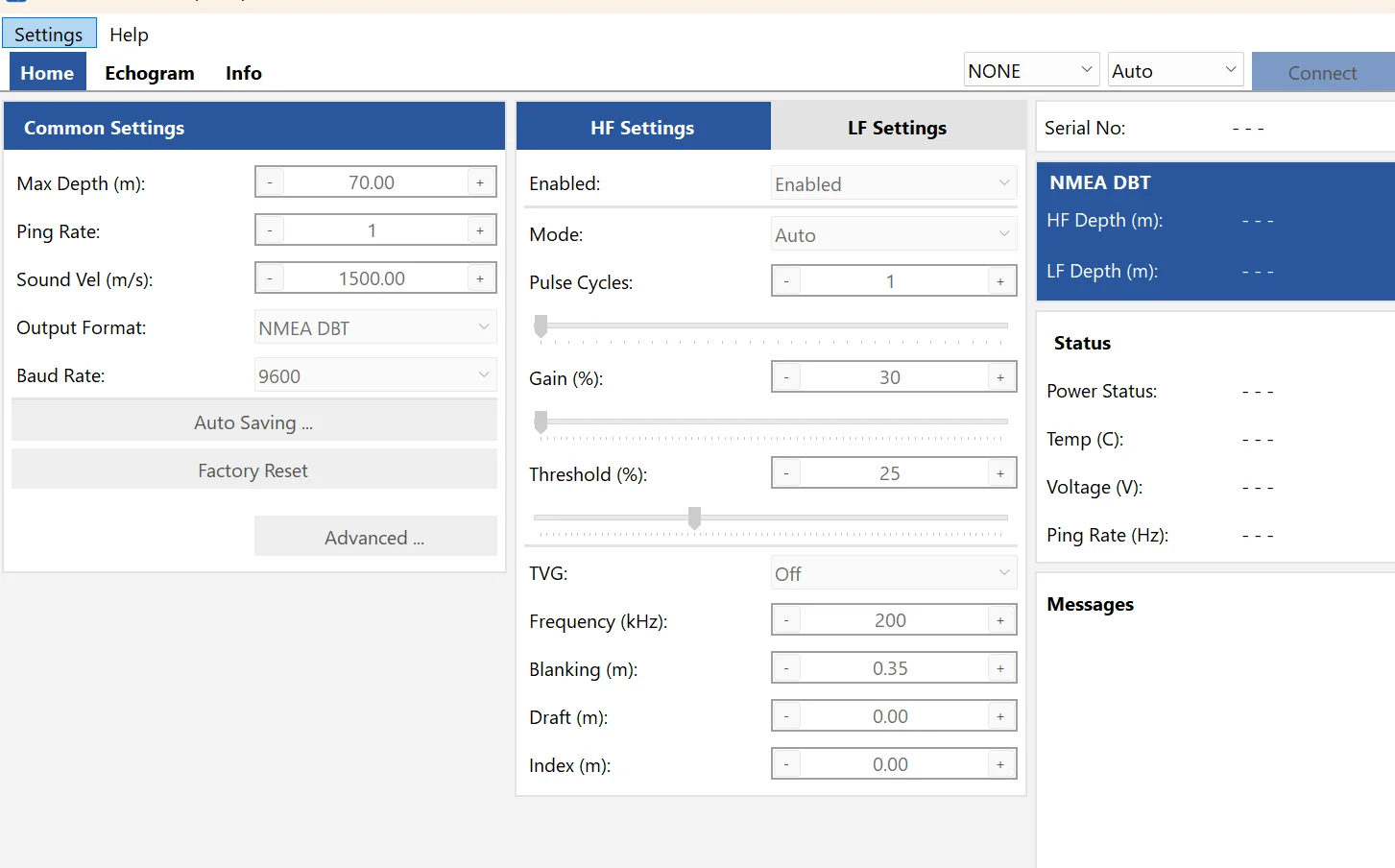Click the Pulse Cycles slider handle
Viewport: 1395px width, 868px height.
point(541,326)
